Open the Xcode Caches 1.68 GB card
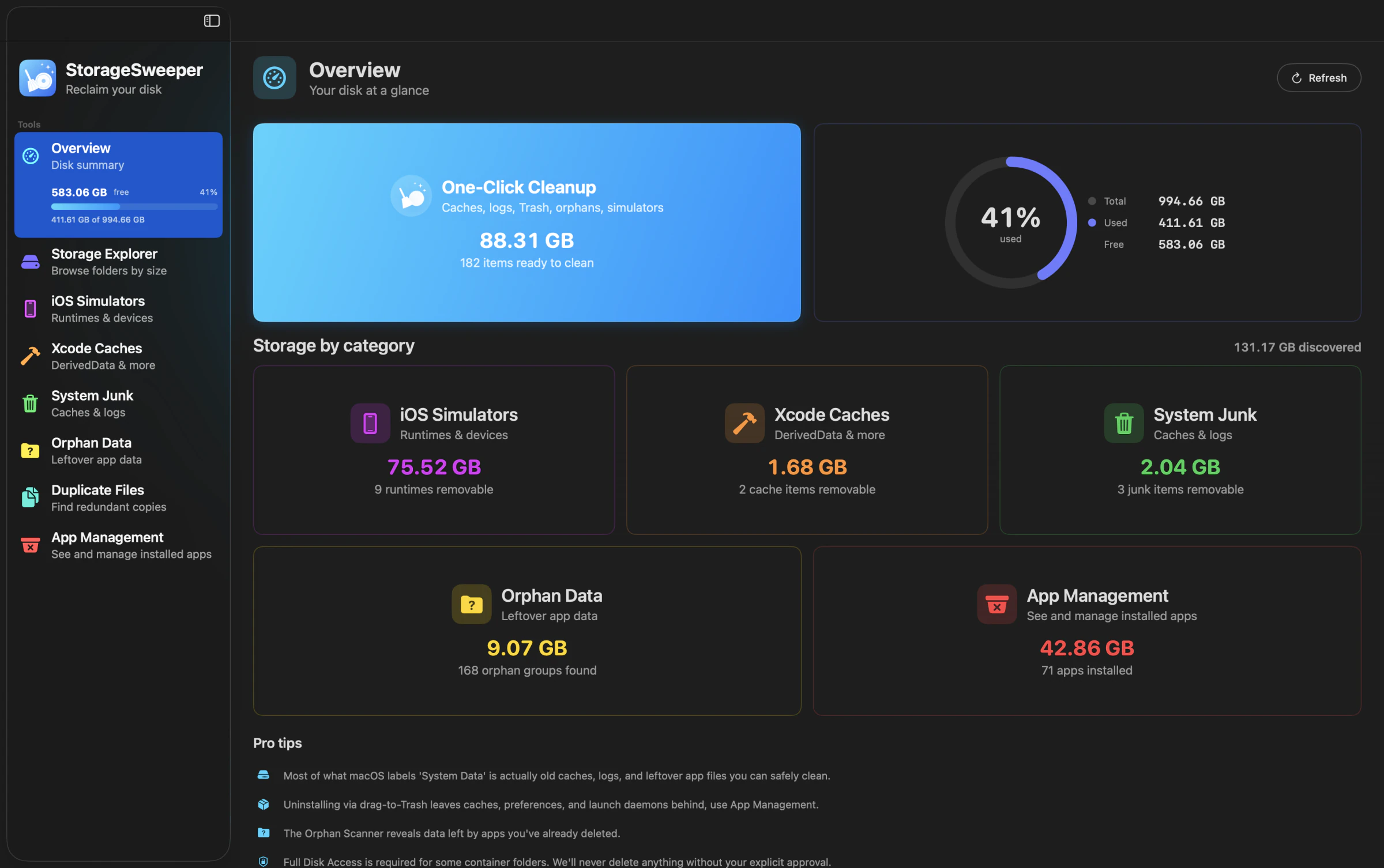Image resolution: width=1384 pixels, height=868 pixels. coord(807,450)
